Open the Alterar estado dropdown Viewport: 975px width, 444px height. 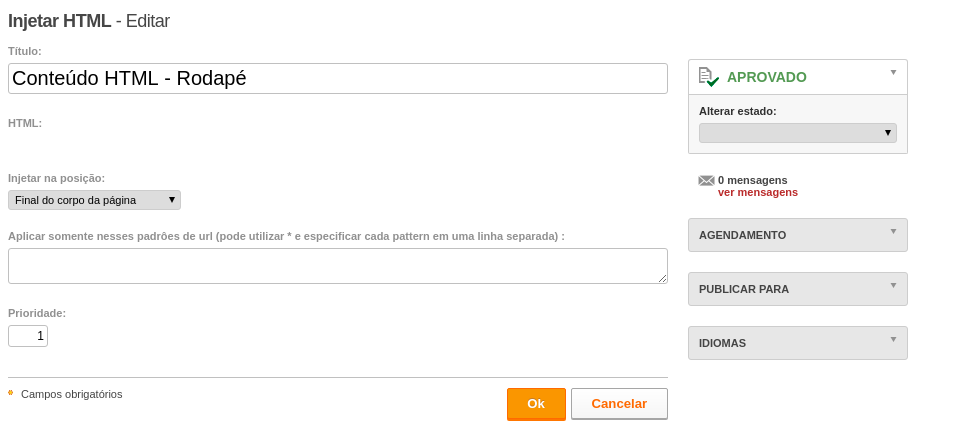(798, 133)
